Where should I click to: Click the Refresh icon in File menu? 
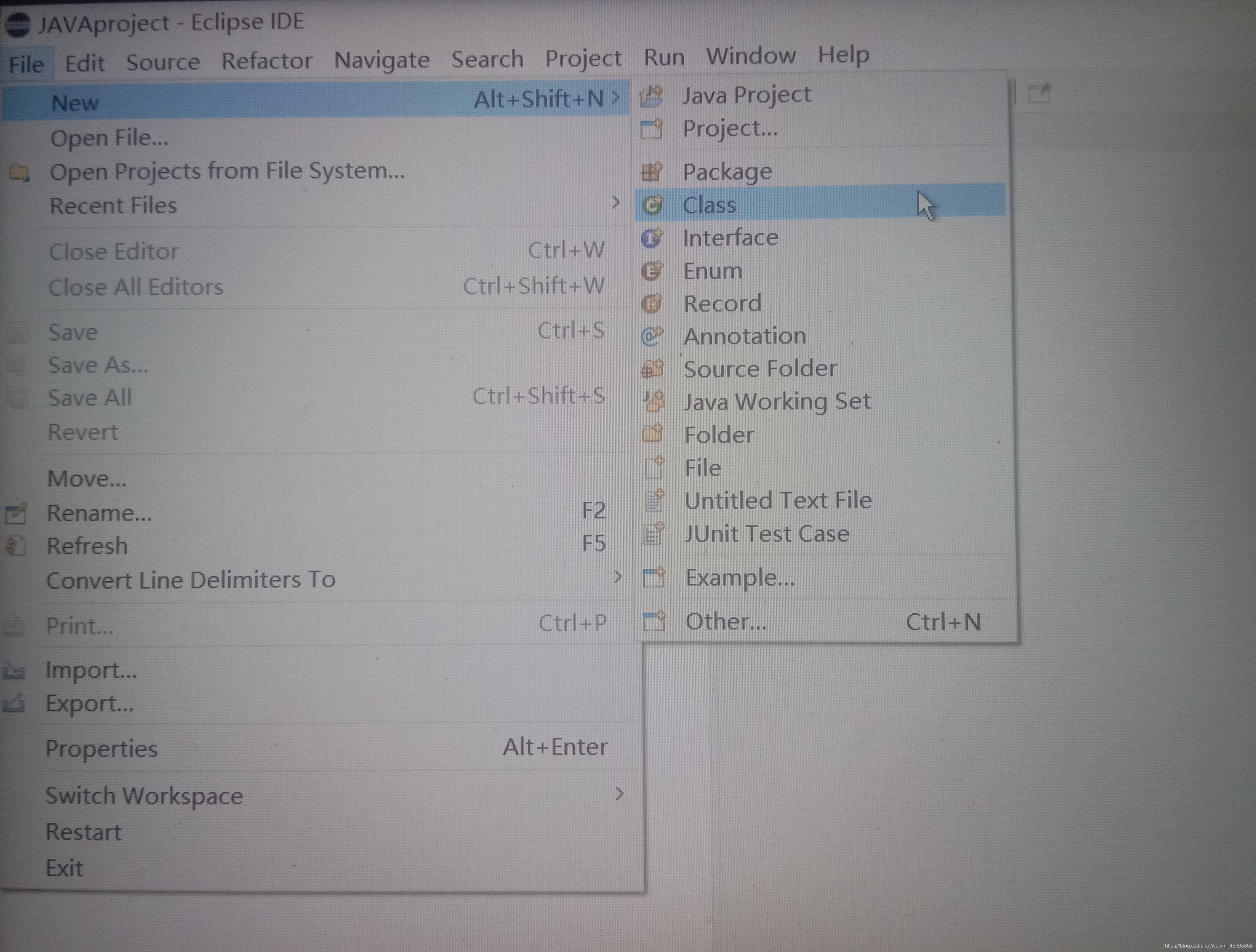point(15,546)
